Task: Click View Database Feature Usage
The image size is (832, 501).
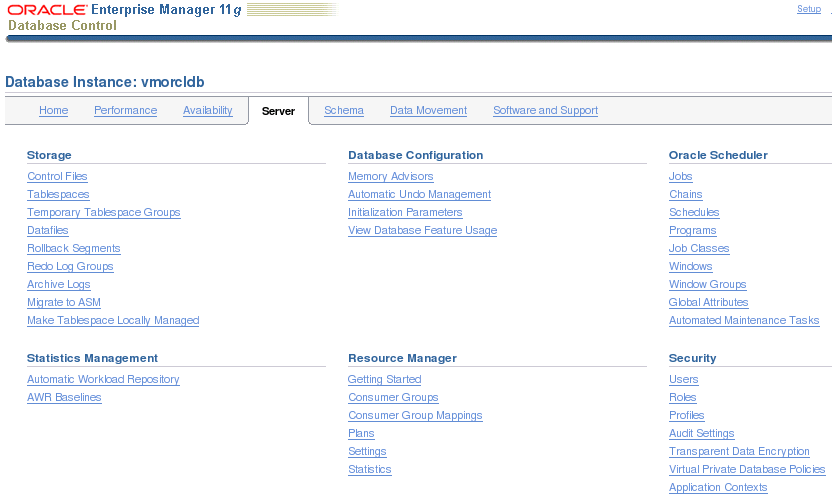Action: (422, 230)
